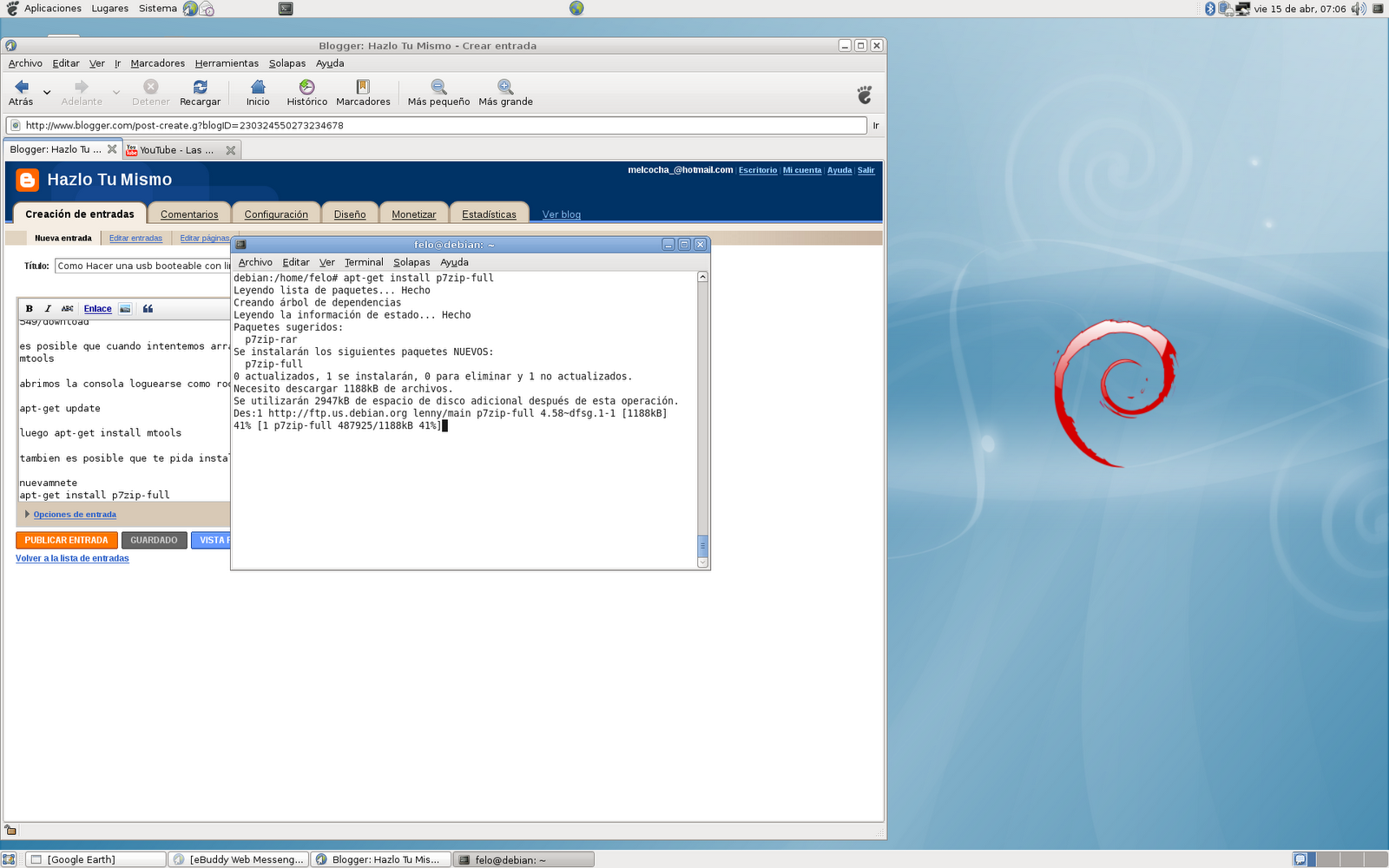Switch to Google Earth taskbar button
1389x868 pixels.
pyautogui.click(x=95, y=859)
